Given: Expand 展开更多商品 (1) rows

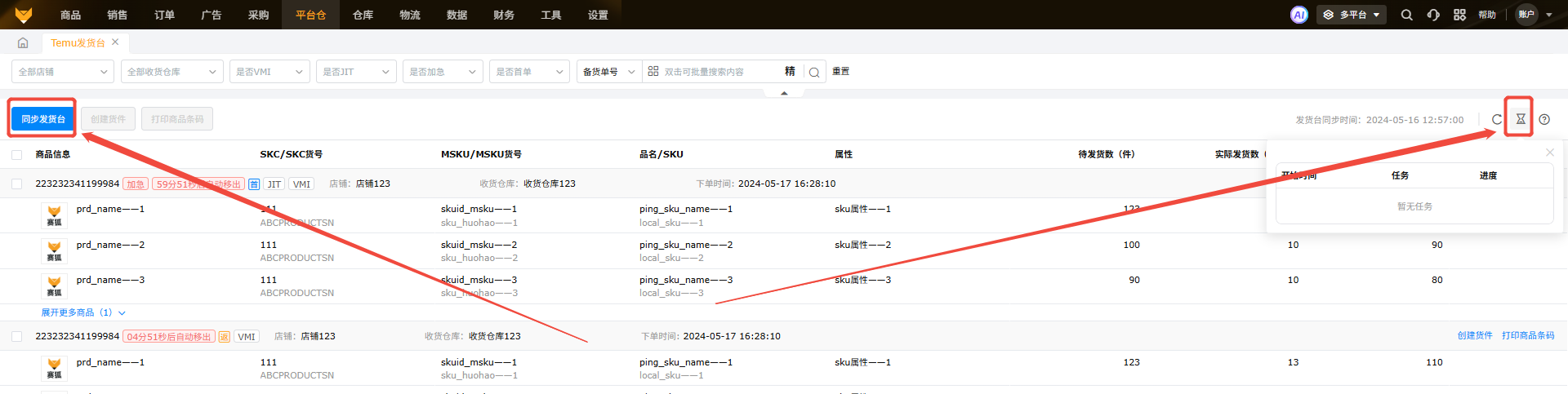Looking at the screenshot, I should [x=83, y=312].
